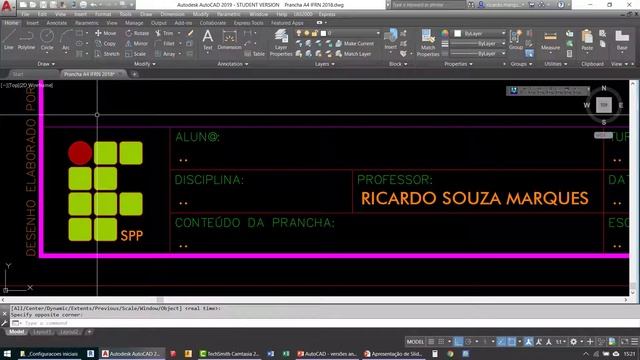Add a new drawing tab with plus
This screenshot has width=640, height=360.
coord(134,74)
